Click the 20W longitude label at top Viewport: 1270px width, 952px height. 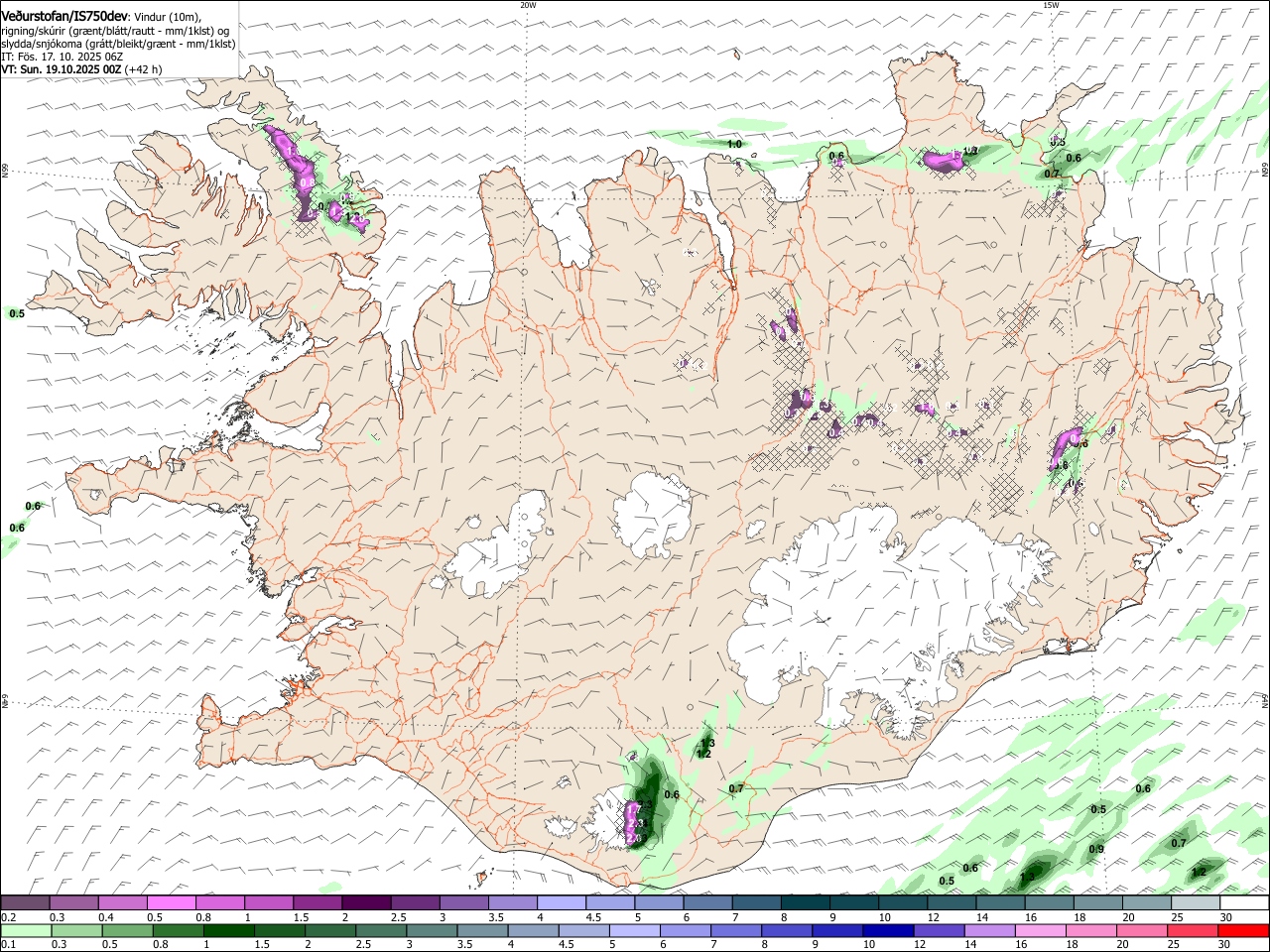[x=528, y=4]
